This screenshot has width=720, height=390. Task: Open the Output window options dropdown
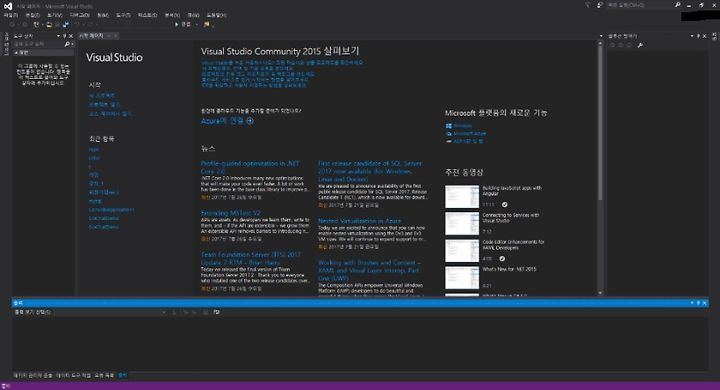coord(692,303)
